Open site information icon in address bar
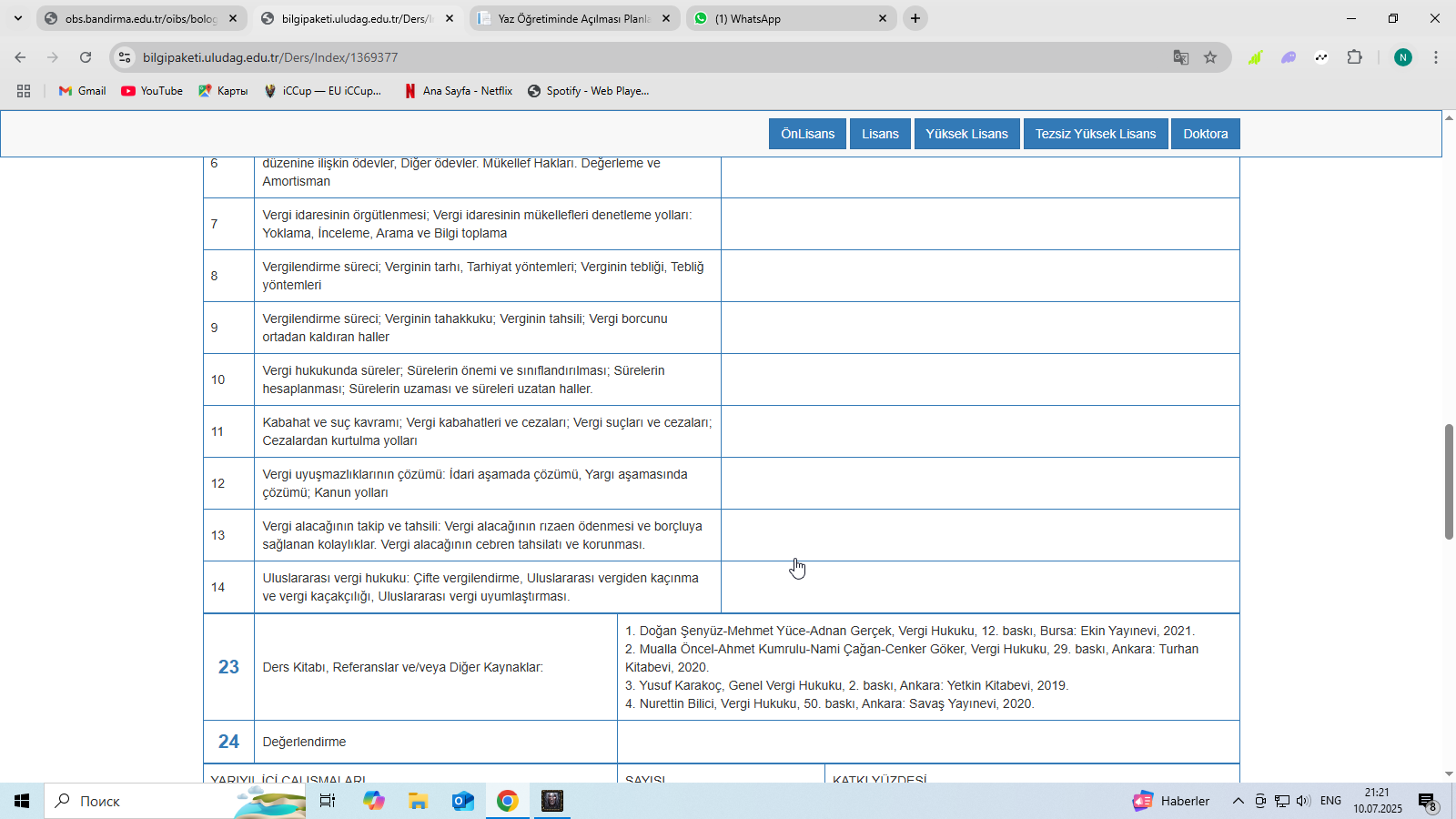The width and height of the screenshot is (1456, 819). (125, 57)
